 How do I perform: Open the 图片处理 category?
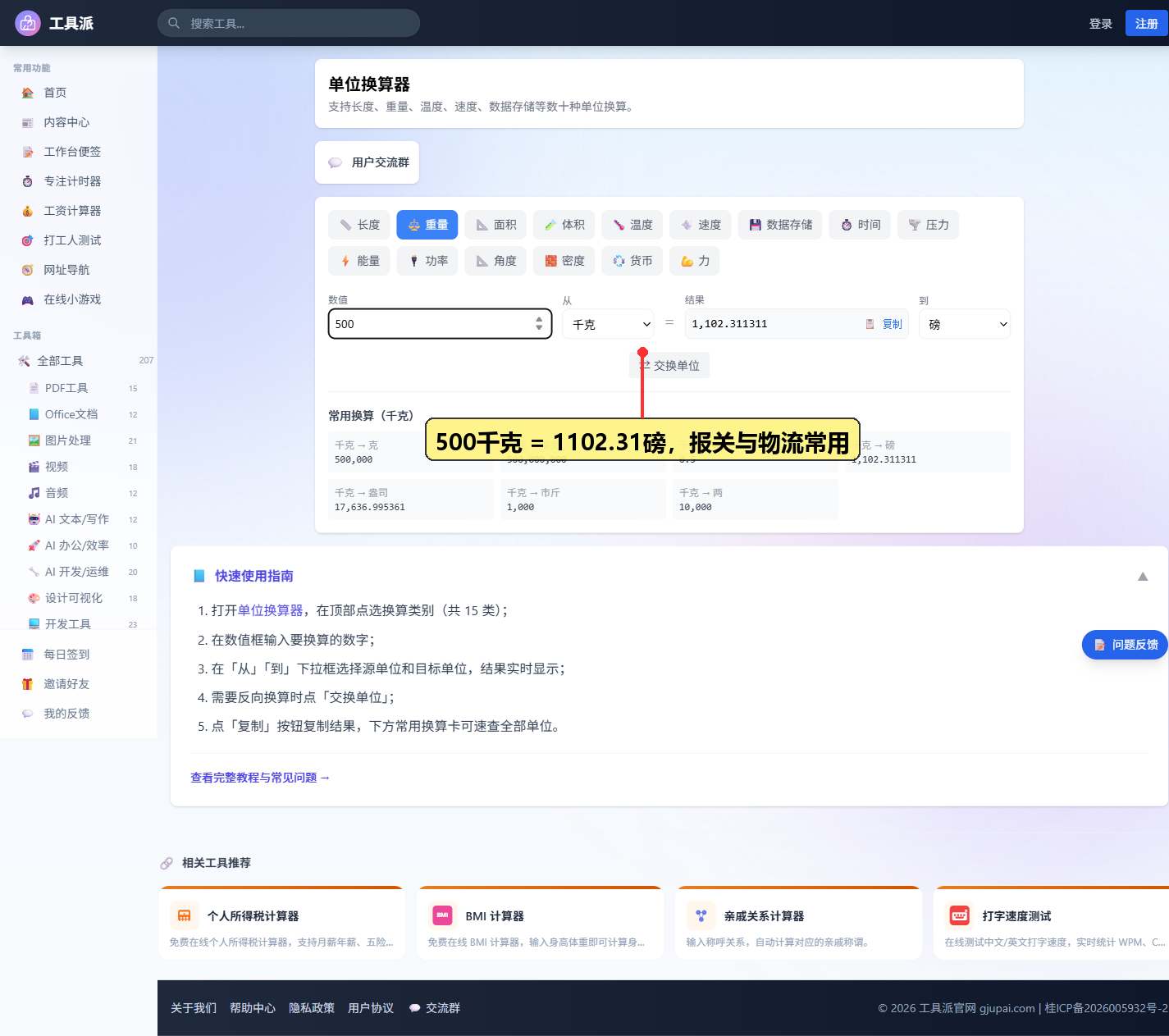(82, 440)
